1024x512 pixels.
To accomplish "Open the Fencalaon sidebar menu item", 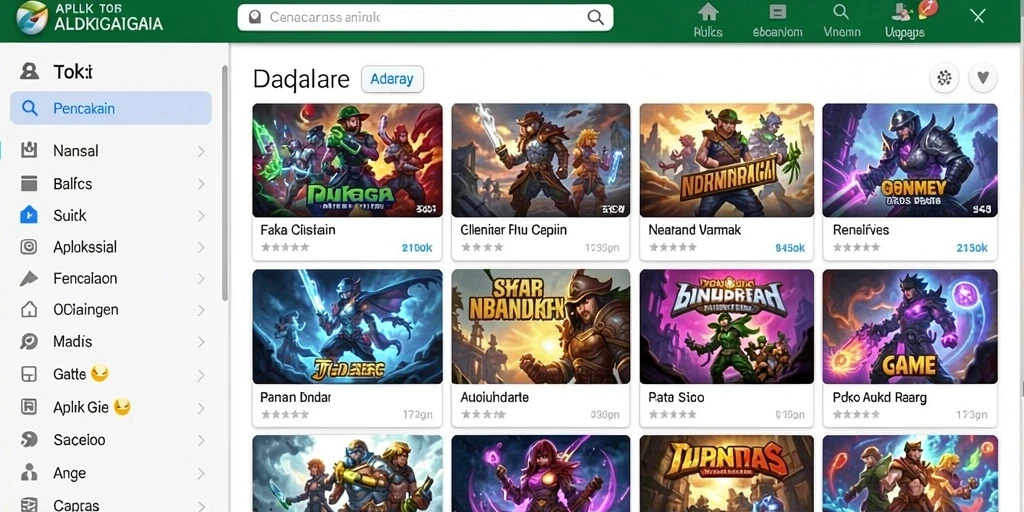I will 112,278.
